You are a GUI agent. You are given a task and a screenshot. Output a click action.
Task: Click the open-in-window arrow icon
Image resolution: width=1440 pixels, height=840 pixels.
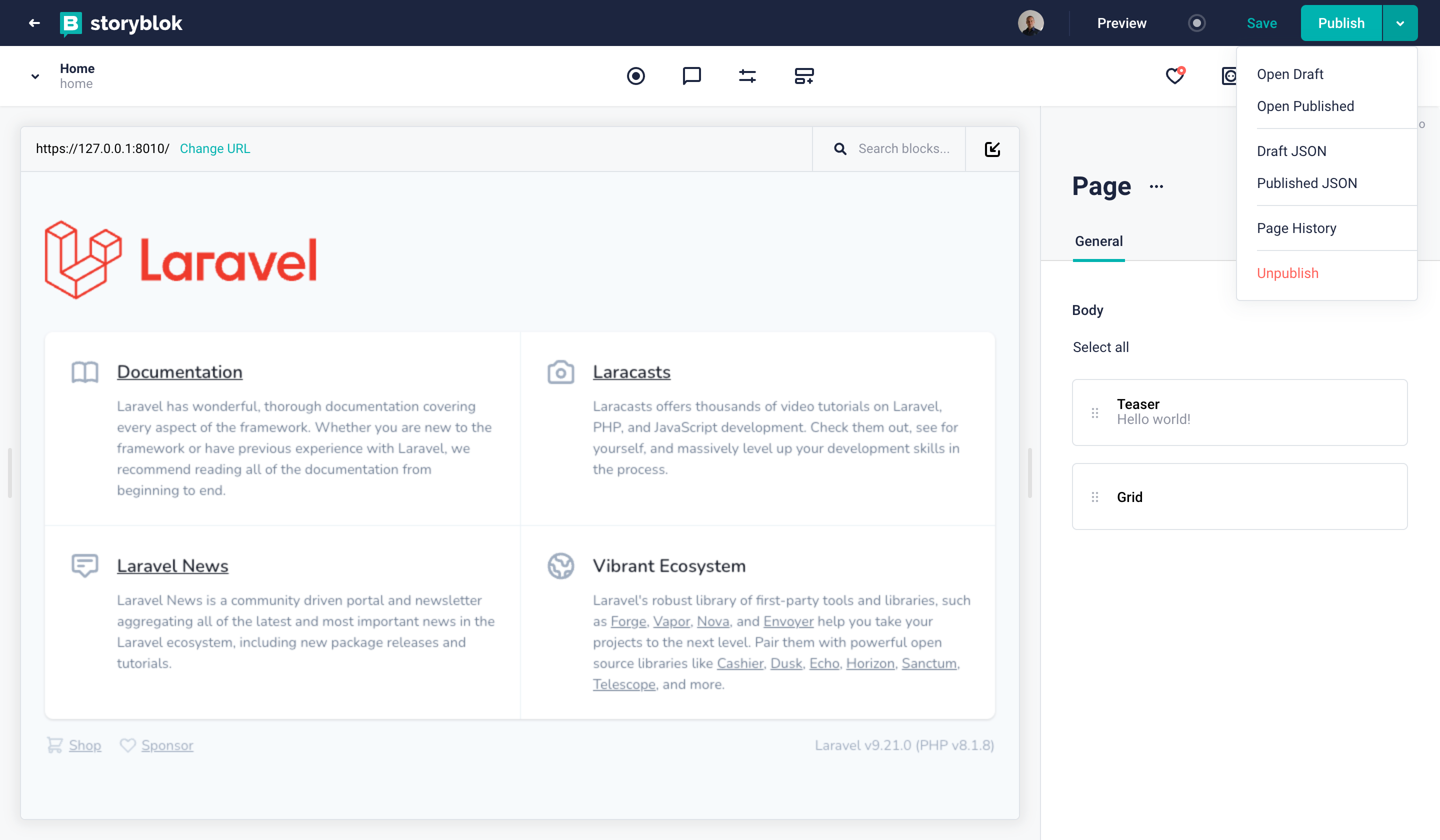pyautogui.click(x=992, y=149)
